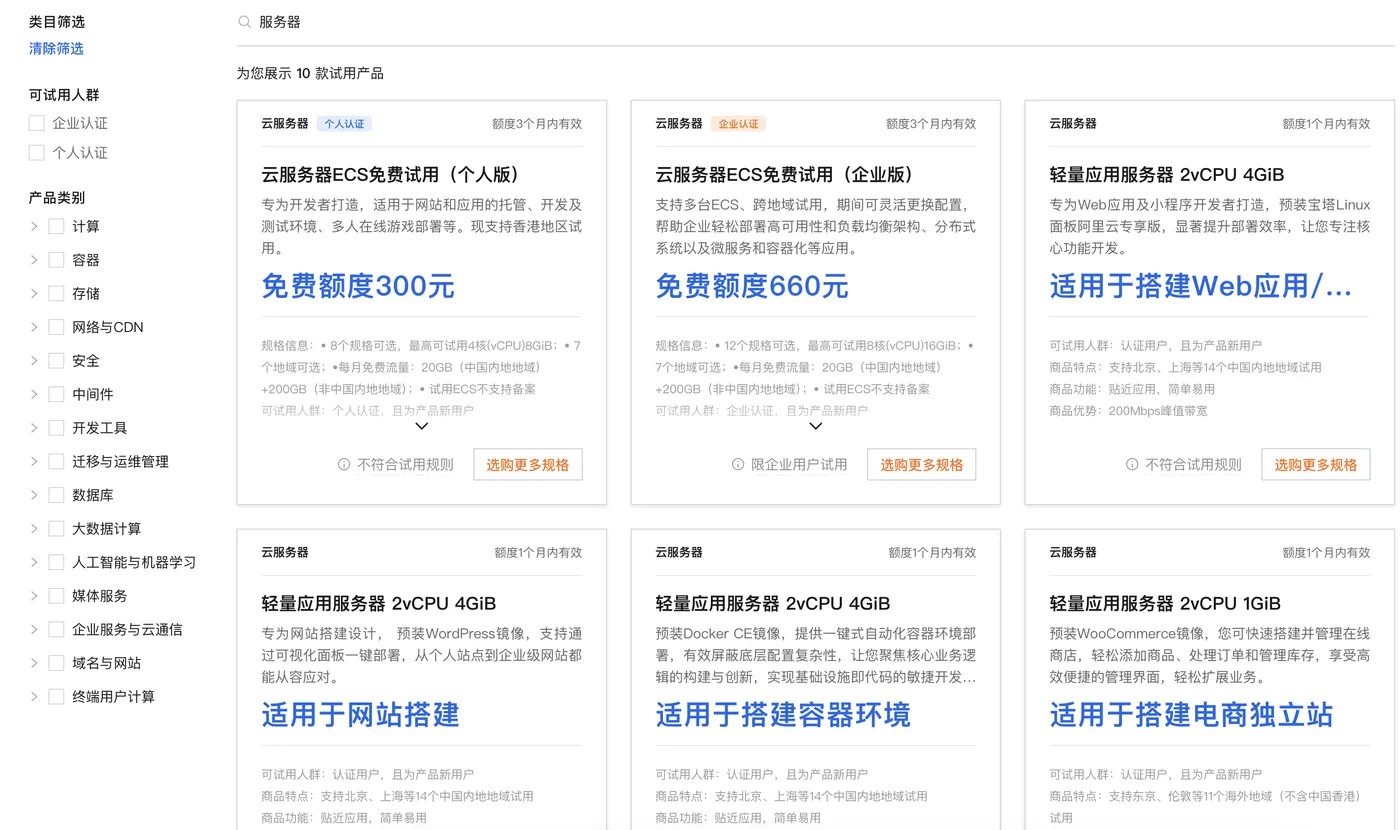Viewport: 1400px width, 830px height.
Task: Click the info icon on the 轻量应用服务器 2vCPU 4GiB card
Action: click(x=1131, y=464)
